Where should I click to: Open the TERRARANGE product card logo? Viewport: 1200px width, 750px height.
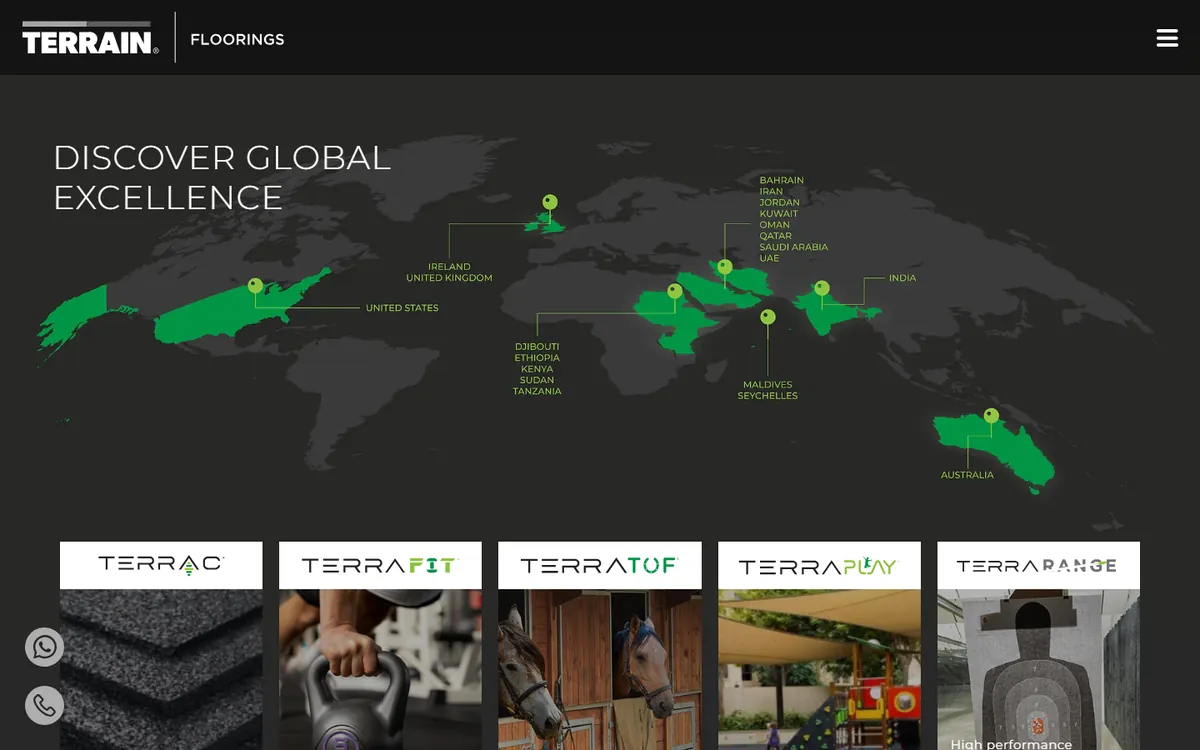click(x=1038, y=565)
